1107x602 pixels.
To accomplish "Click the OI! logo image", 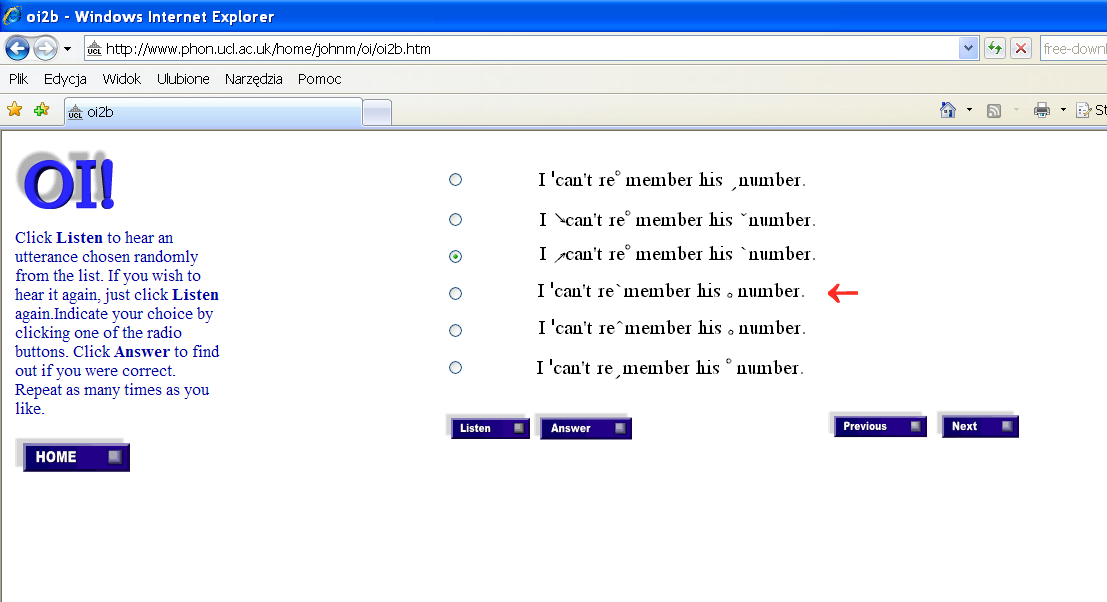I will (x=65, y=181).
